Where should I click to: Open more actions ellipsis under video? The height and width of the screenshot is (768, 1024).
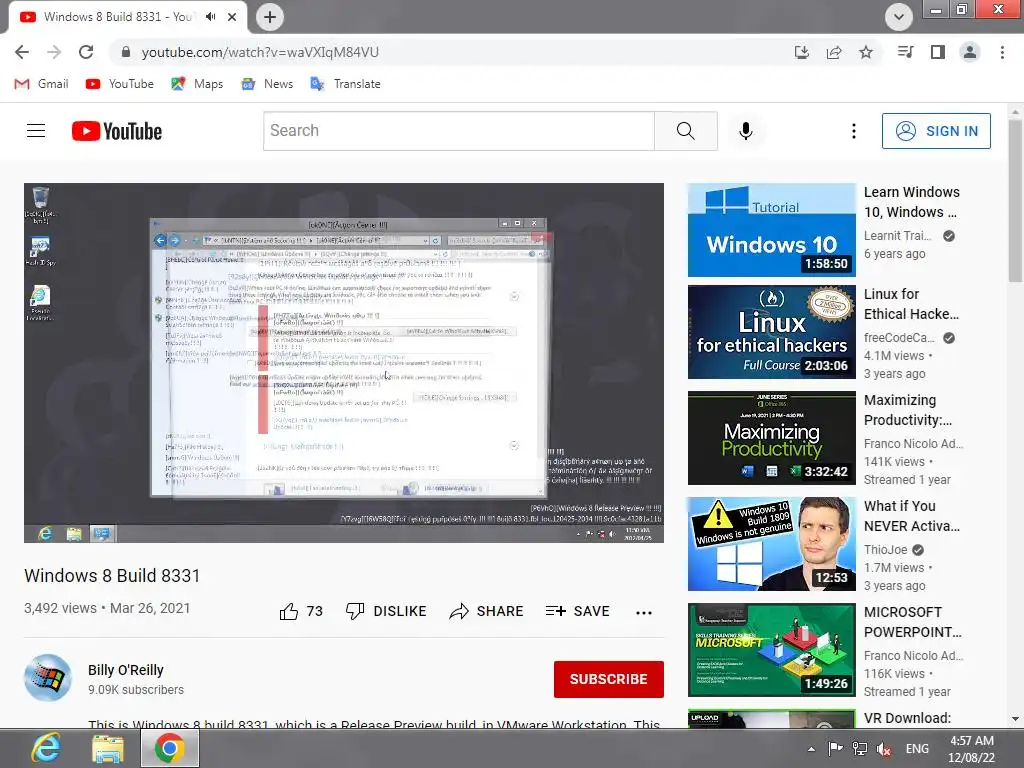point(644,613)
